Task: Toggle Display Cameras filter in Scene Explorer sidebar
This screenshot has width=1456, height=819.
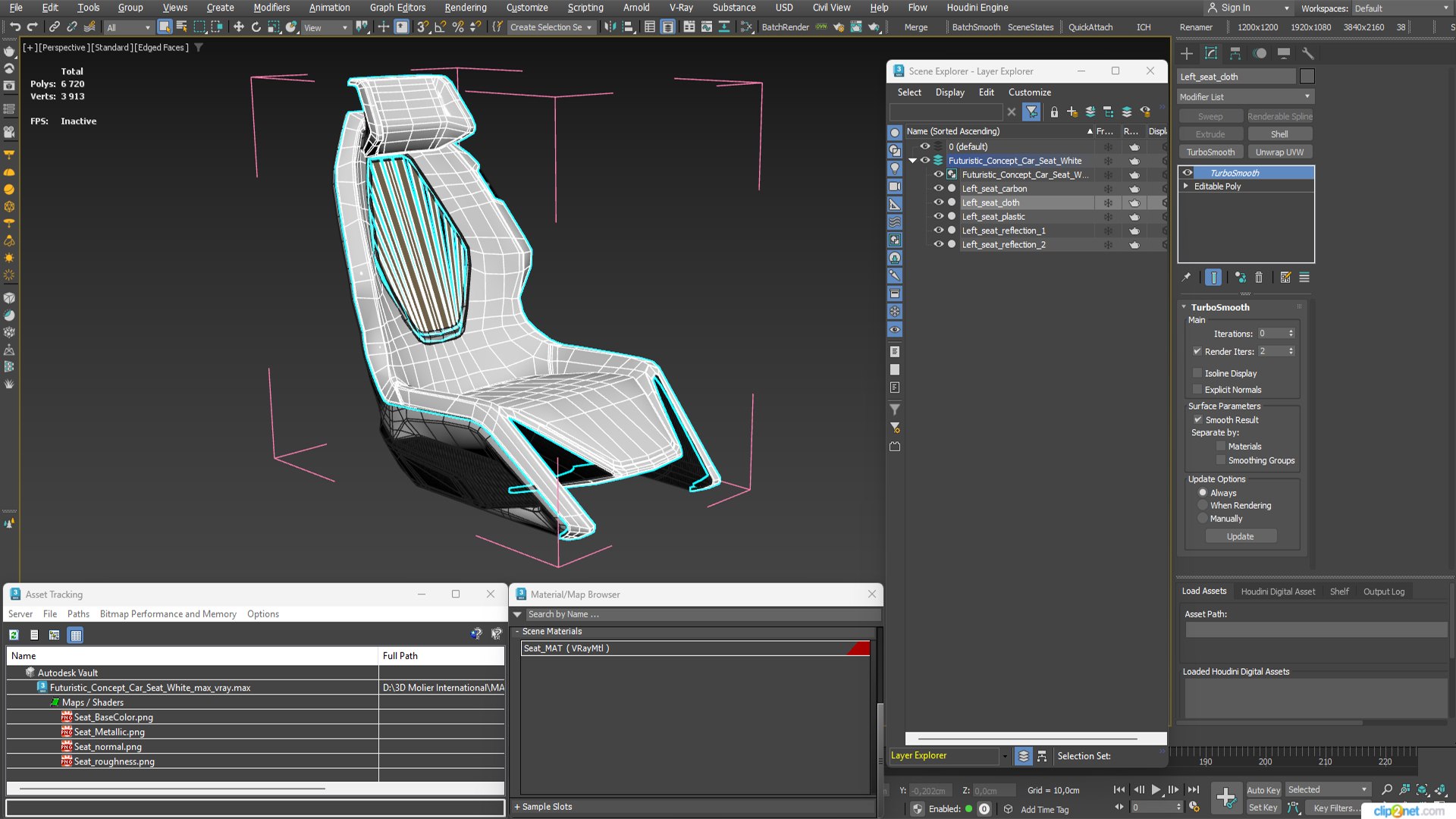Action: tap(895, 187)
